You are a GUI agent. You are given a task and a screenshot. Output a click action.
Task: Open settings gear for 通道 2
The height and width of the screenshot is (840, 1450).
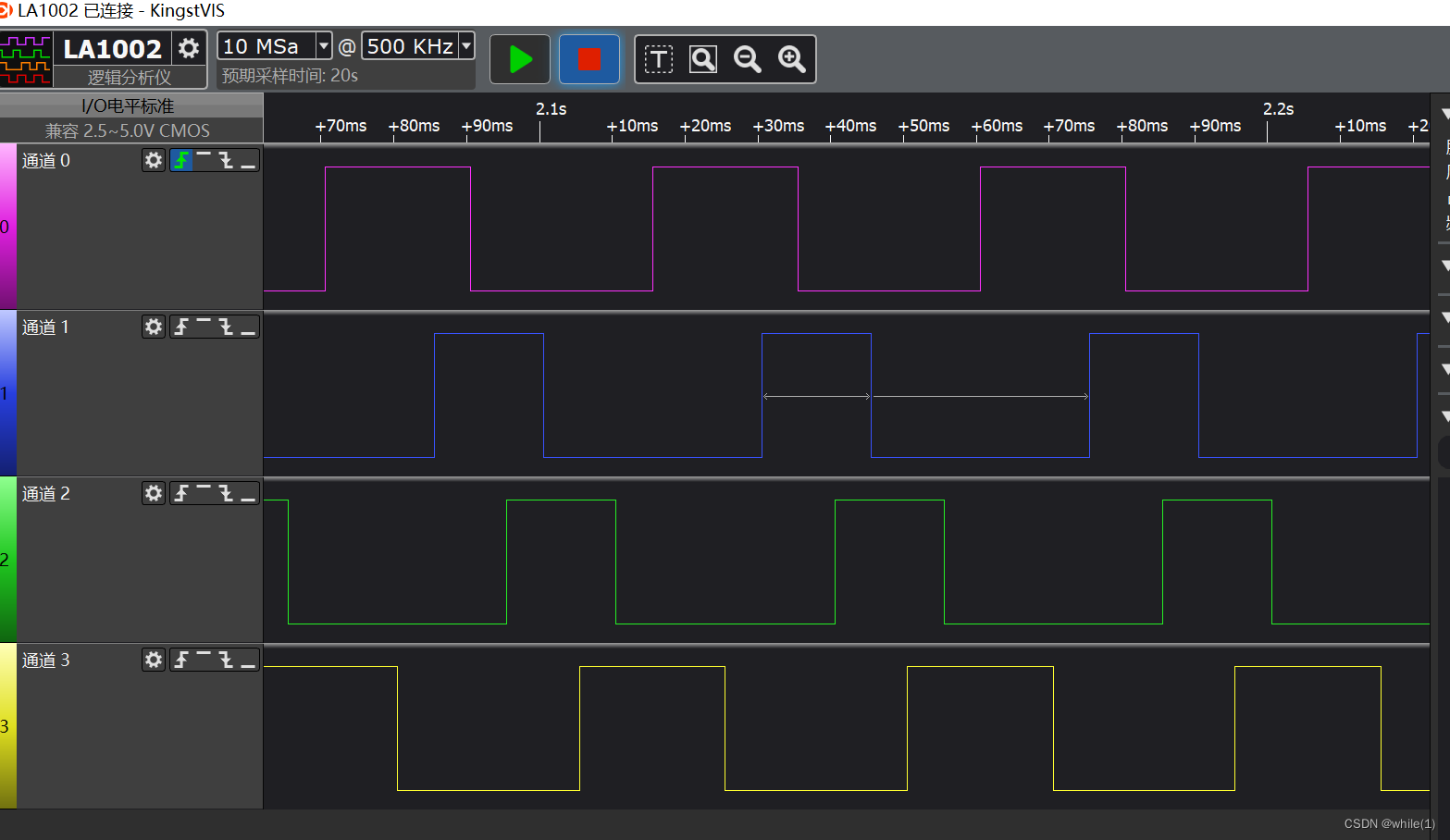[154, 493]
